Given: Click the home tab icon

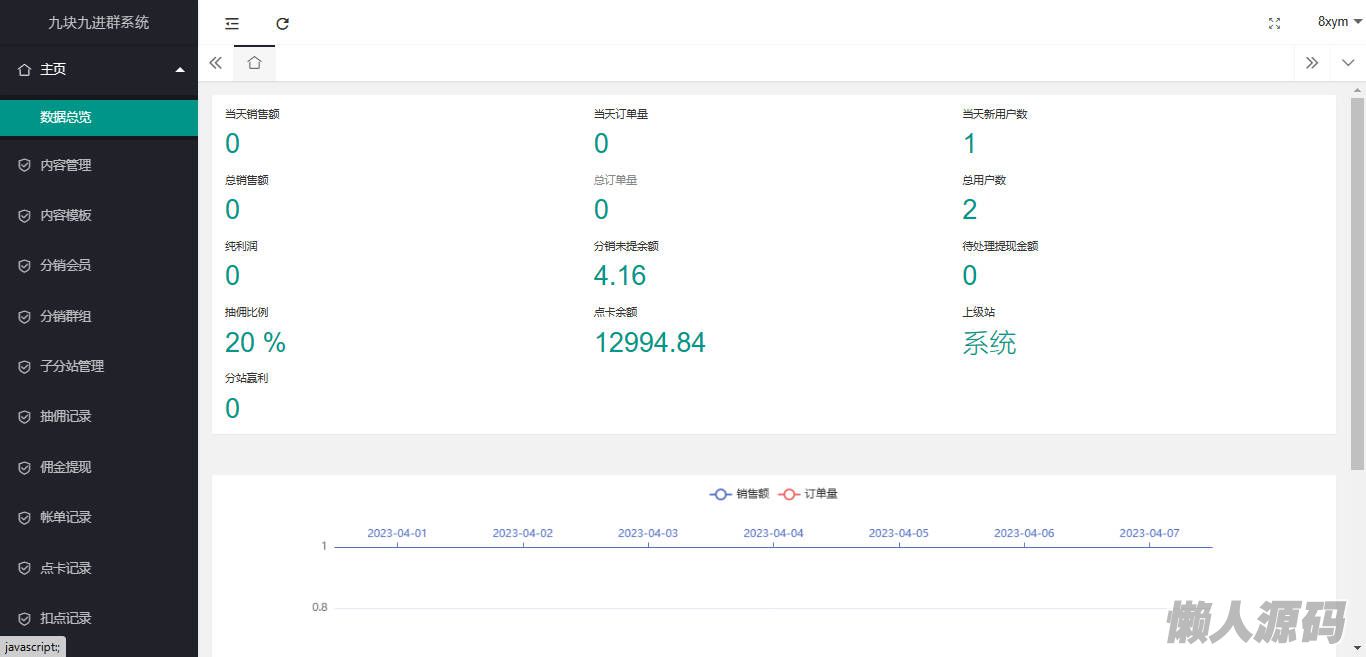Looking at the screenshot, I should (x=254, y=63).
